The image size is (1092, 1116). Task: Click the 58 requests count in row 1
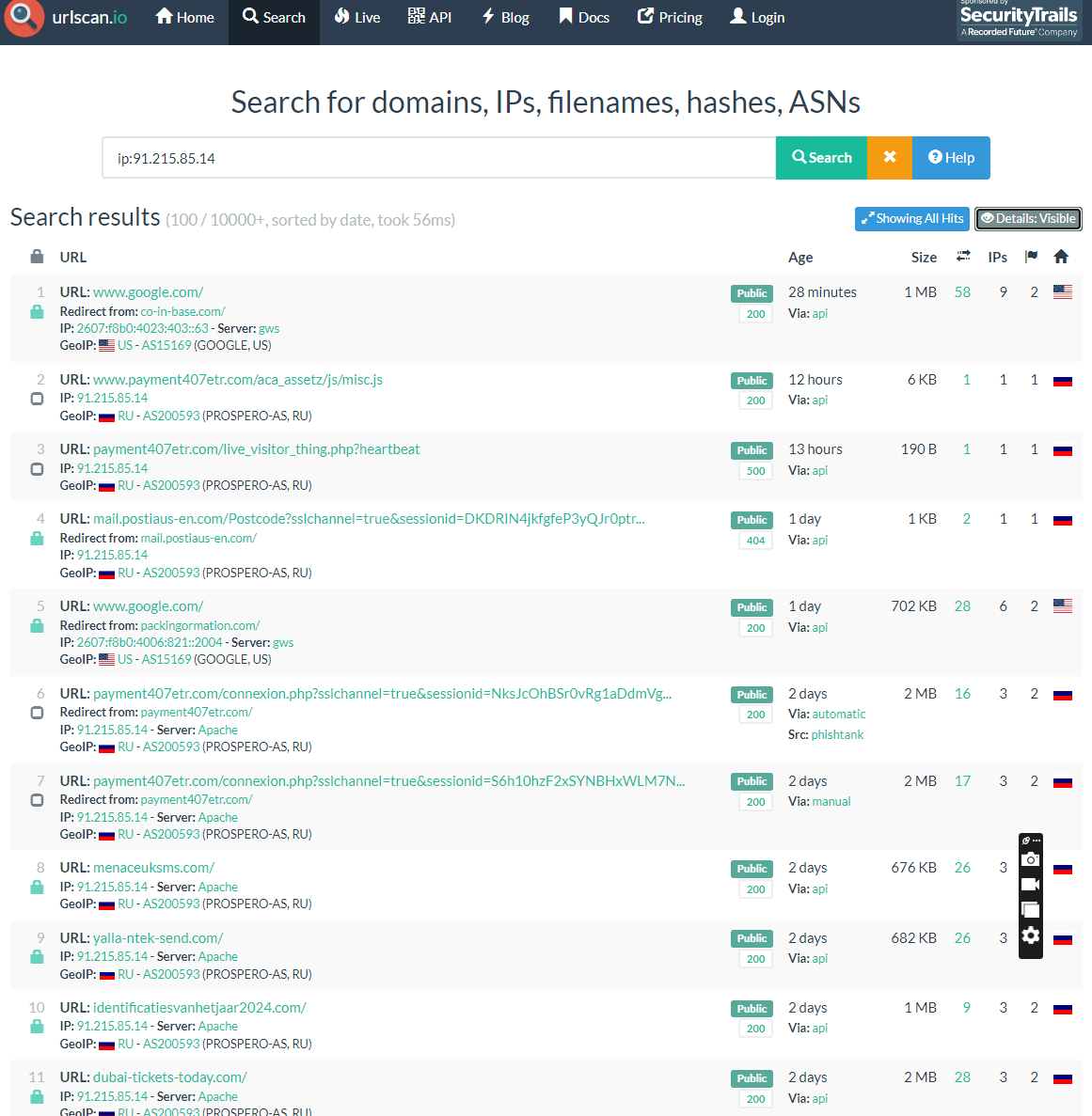962,292
